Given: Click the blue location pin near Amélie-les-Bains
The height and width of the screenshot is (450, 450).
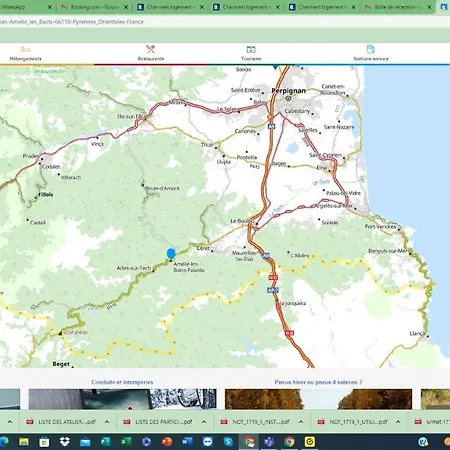Looking at the screenshot, I should 171,254.
